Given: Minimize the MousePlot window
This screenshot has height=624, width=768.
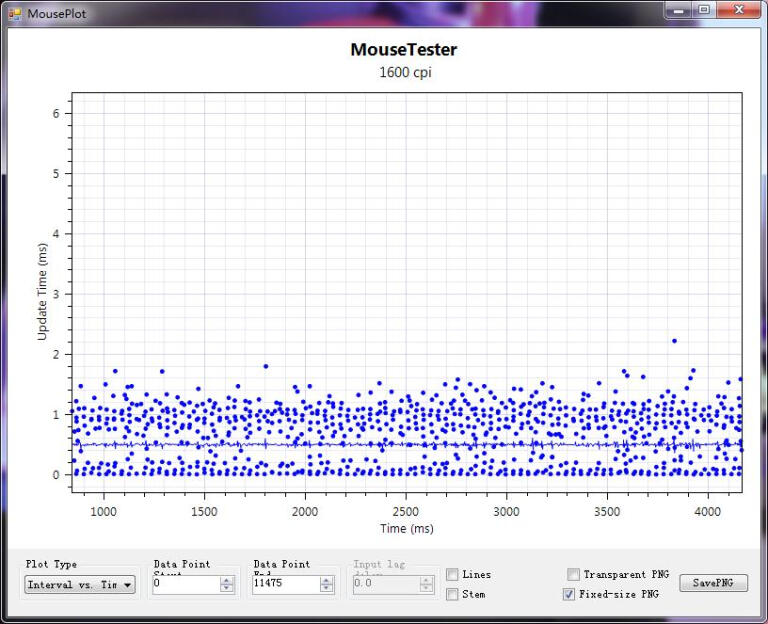Looking at the screenshot, I should click(x=678, y=10).
